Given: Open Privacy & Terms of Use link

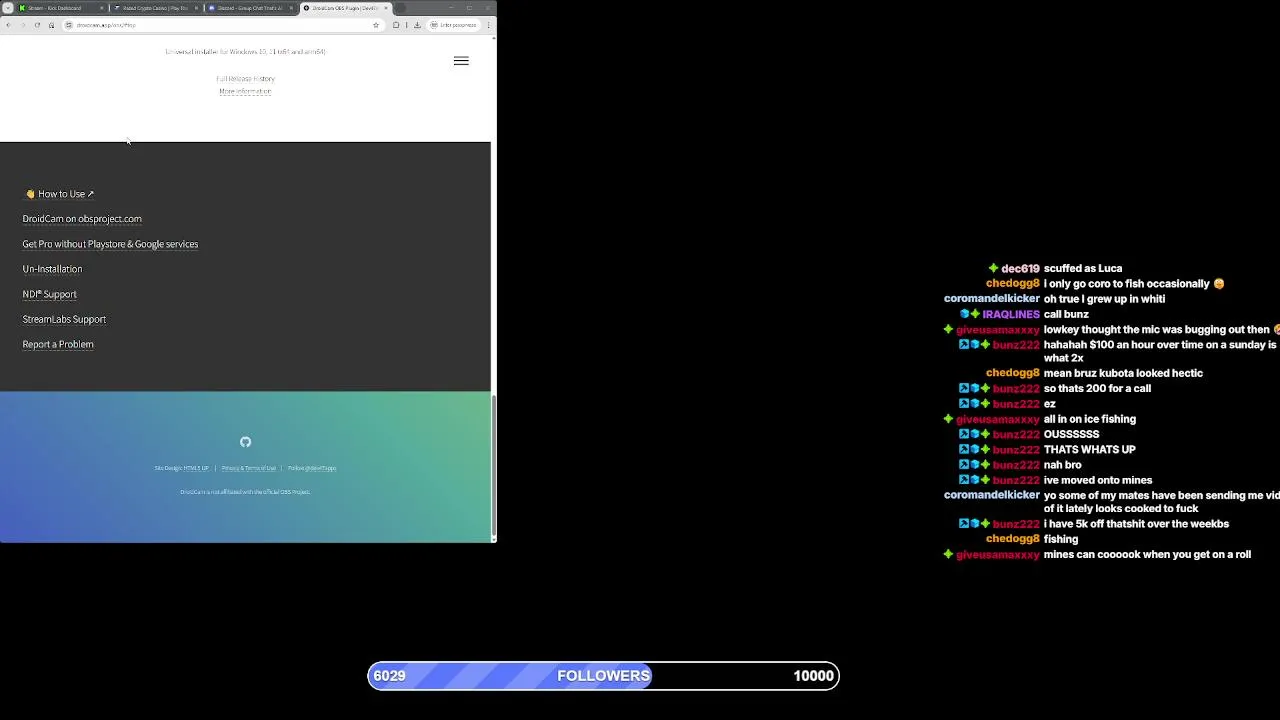Looking at the screenshot, I should (x=249, y=468).
